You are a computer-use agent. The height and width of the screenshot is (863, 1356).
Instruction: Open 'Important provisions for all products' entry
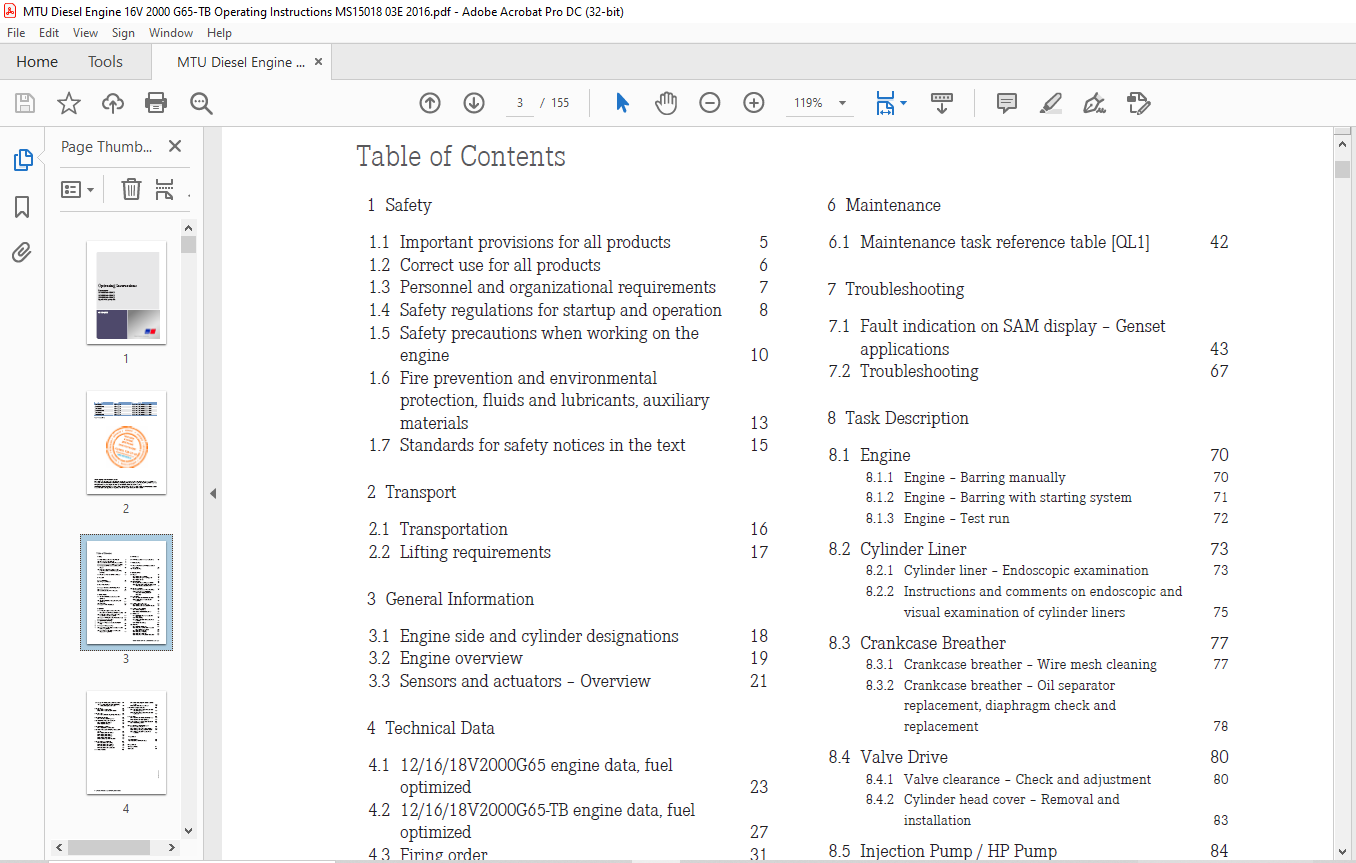pyautogui.click(x=535, y=242)
